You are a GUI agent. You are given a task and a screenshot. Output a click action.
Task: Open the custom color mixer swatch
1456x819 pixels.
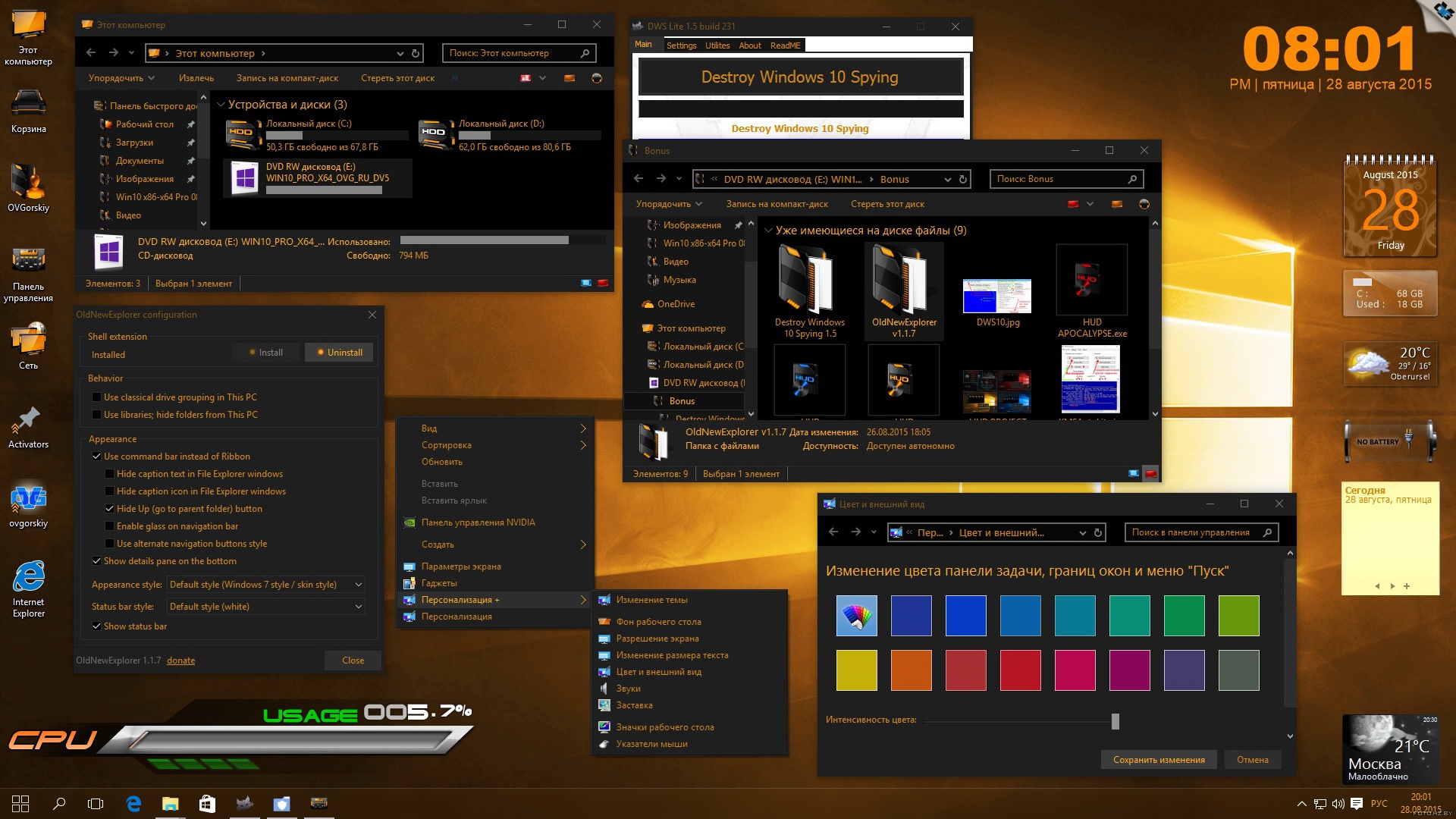click(856, 615)
